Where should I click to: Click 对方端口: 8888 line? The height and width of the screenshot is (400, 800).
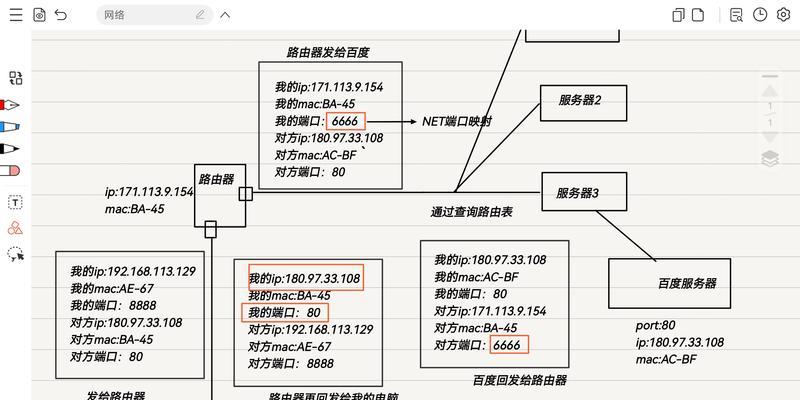(x=291, y=364)
